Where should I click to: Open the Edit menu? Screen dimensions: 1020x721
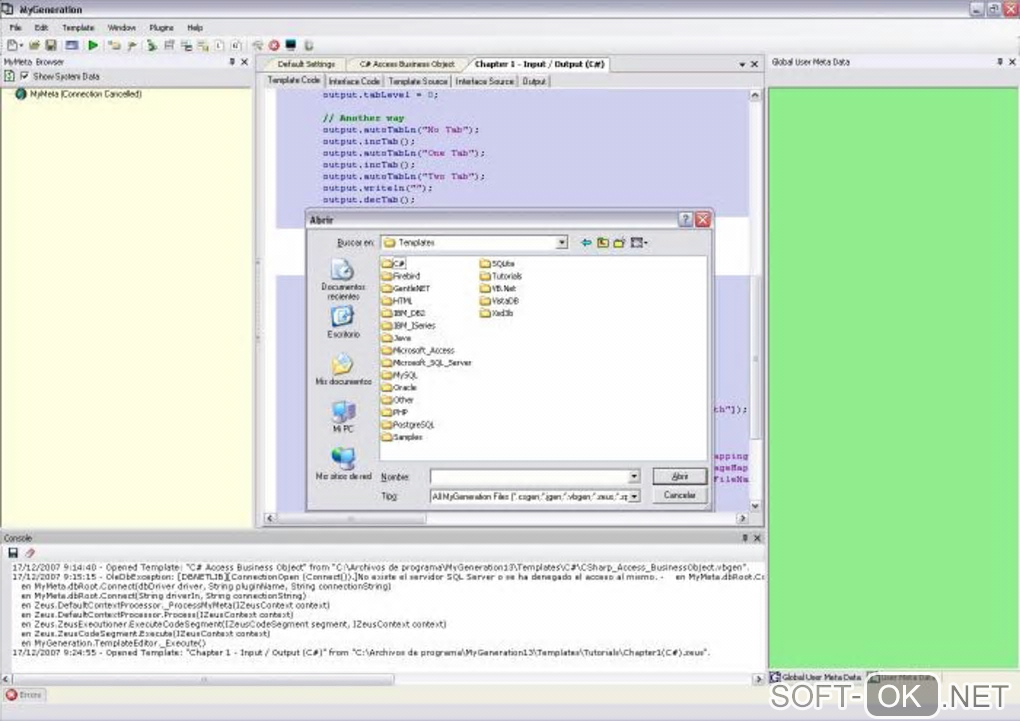point(42,28)
